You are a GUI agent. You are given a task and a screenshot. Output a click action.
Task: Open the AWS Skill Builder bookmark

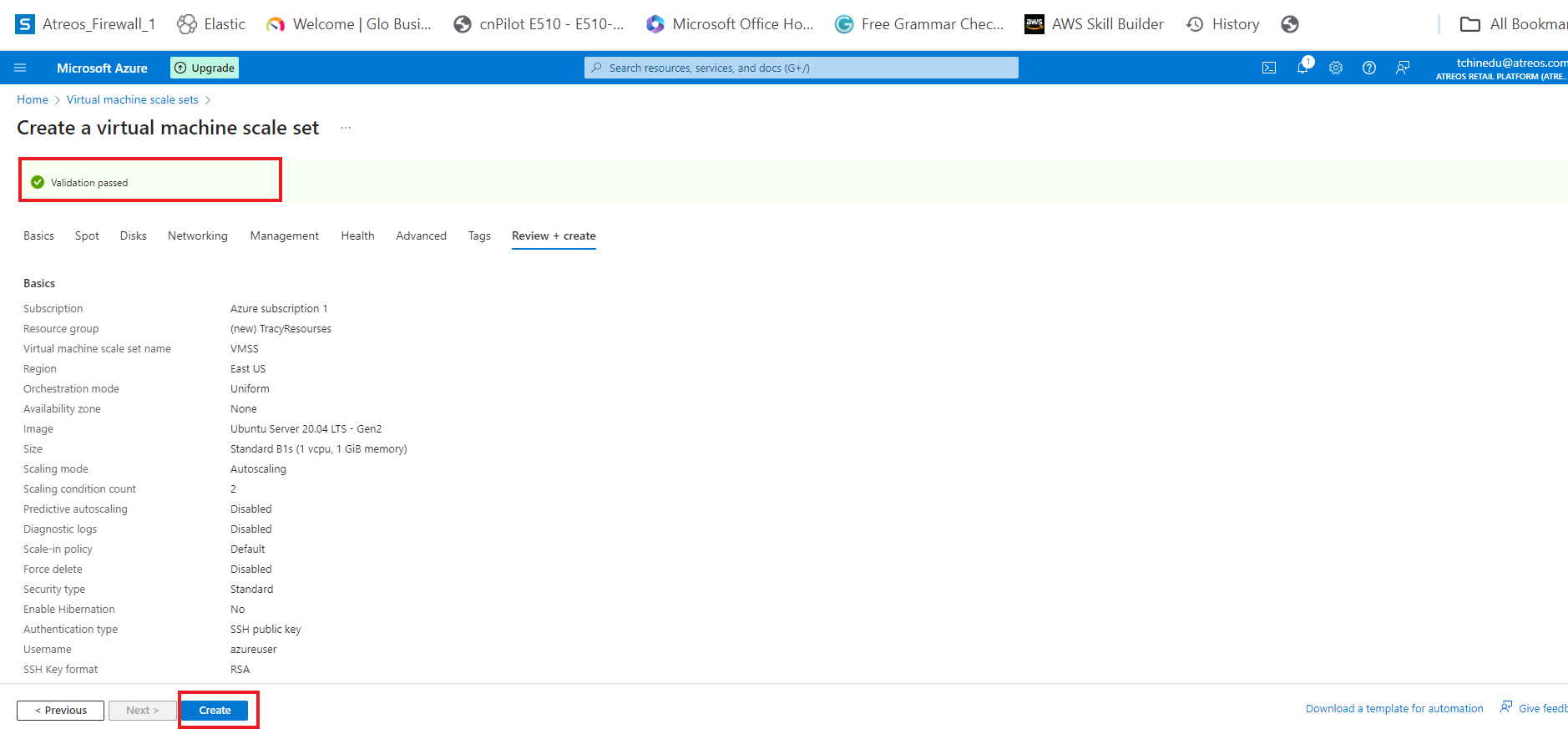pos(1094,24)
